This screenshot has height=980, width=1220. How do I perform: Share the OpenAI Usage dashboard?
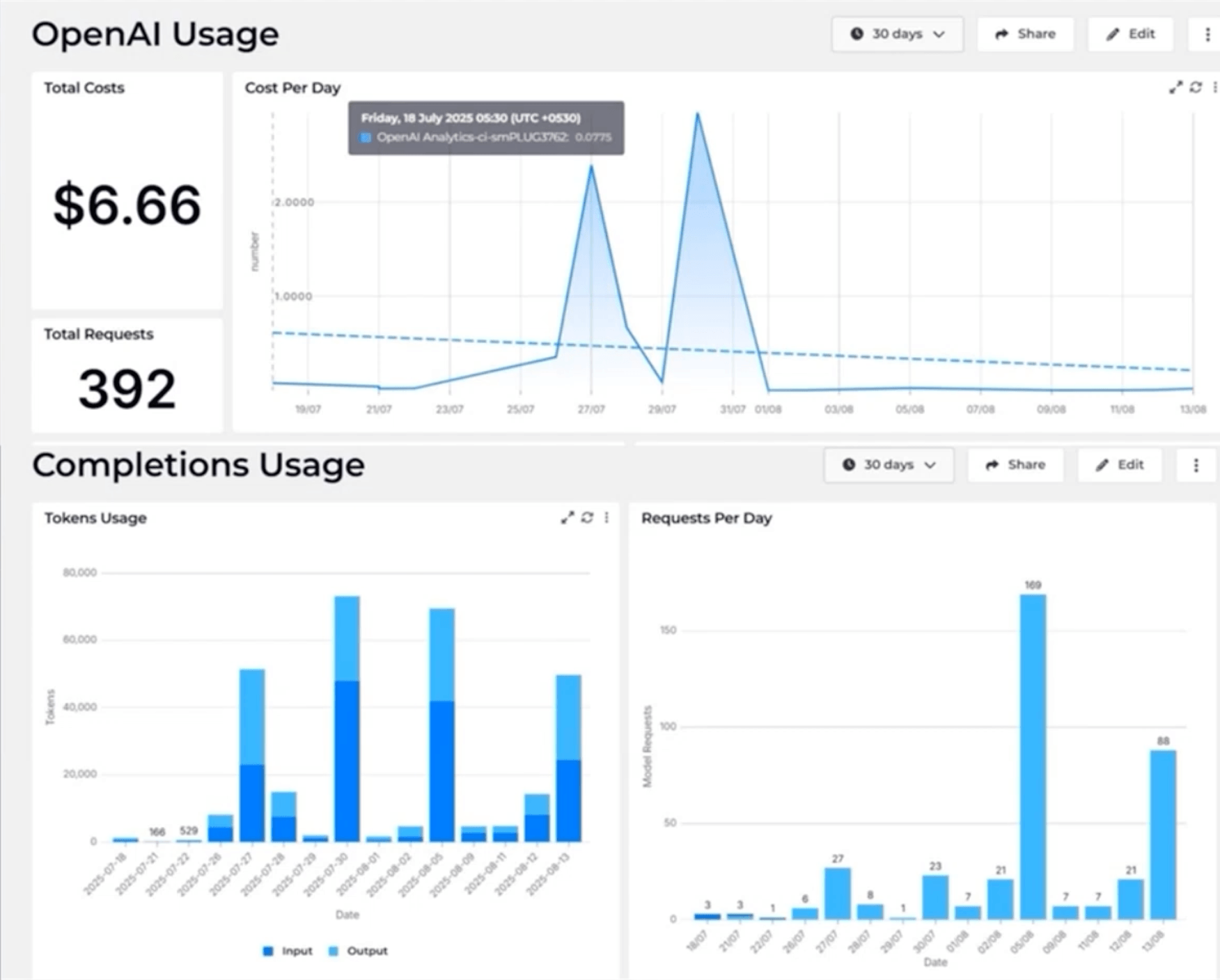coord(1025,34)
